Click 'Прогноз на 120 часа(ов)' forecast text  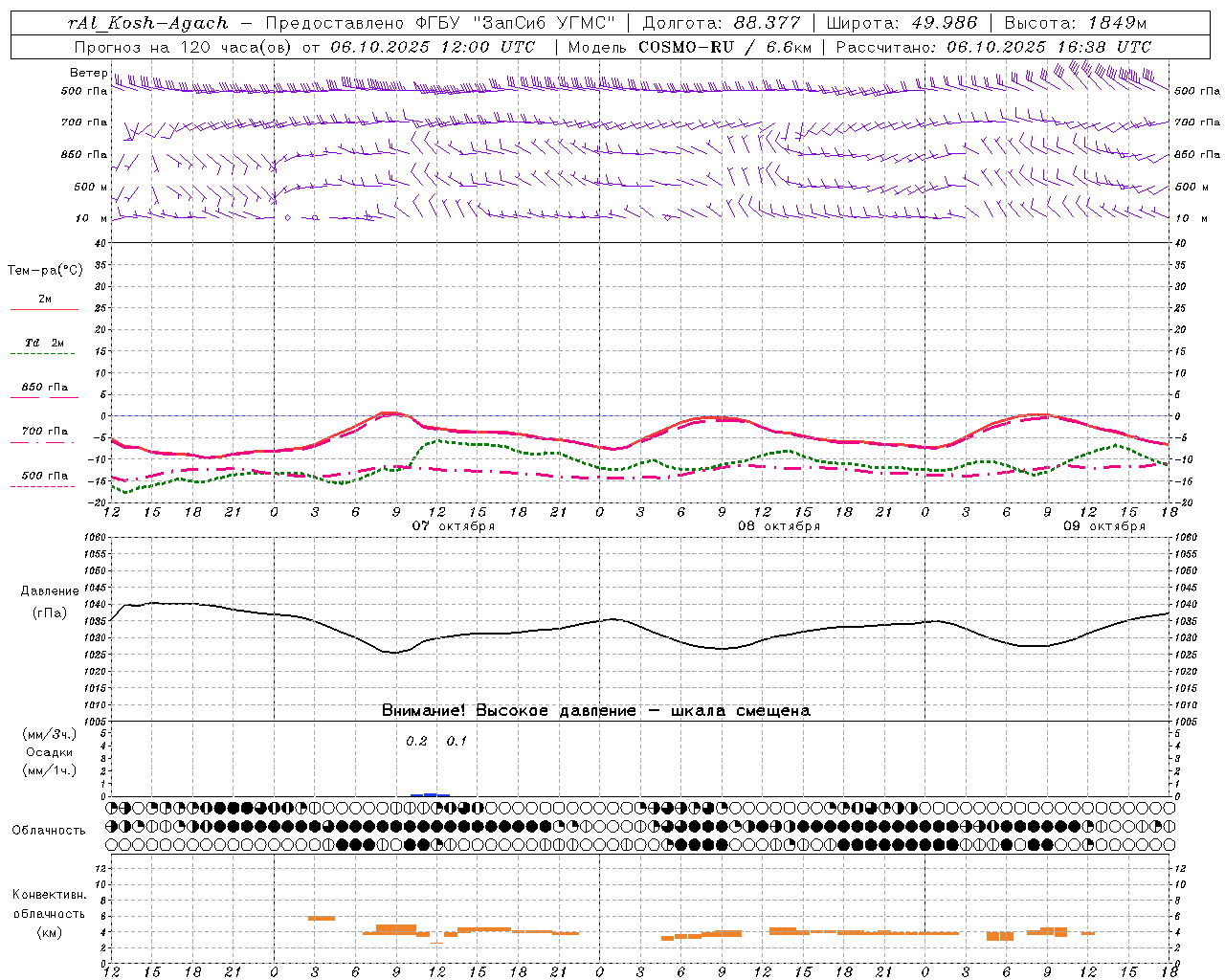coord(184,47)
